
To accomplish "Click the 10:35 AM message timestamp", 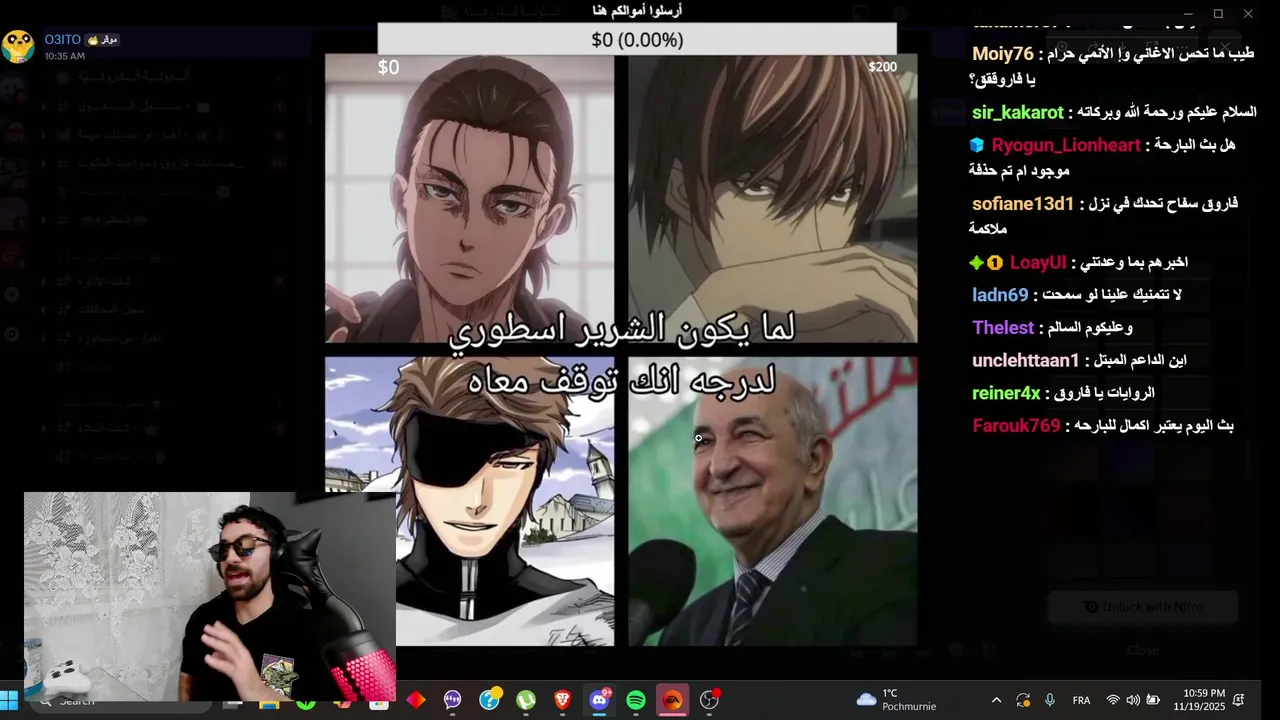I will [x=64, y=56].
